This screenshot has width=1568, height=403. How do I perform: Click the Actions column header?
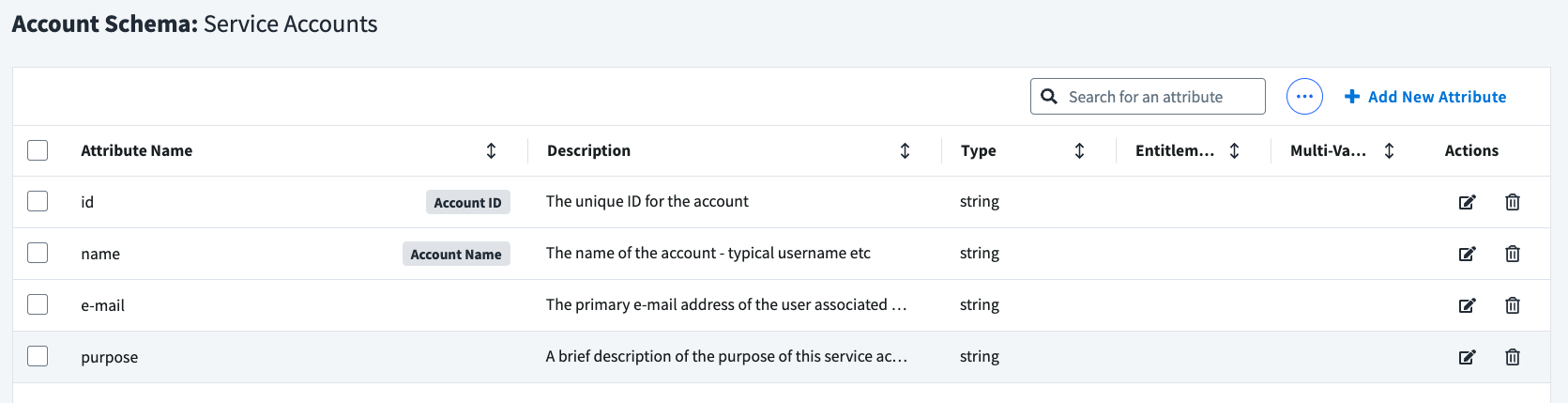(1471, 150)
